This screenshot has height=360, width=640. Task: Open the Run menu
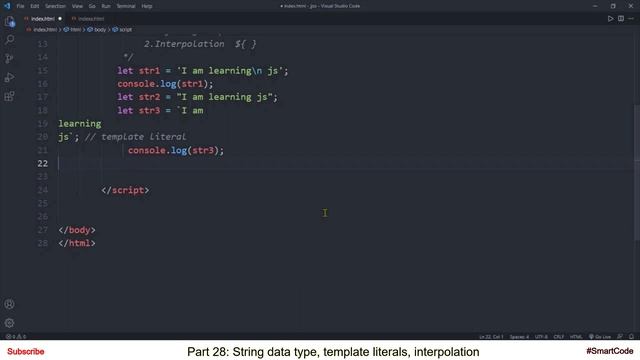pos(106,6)
